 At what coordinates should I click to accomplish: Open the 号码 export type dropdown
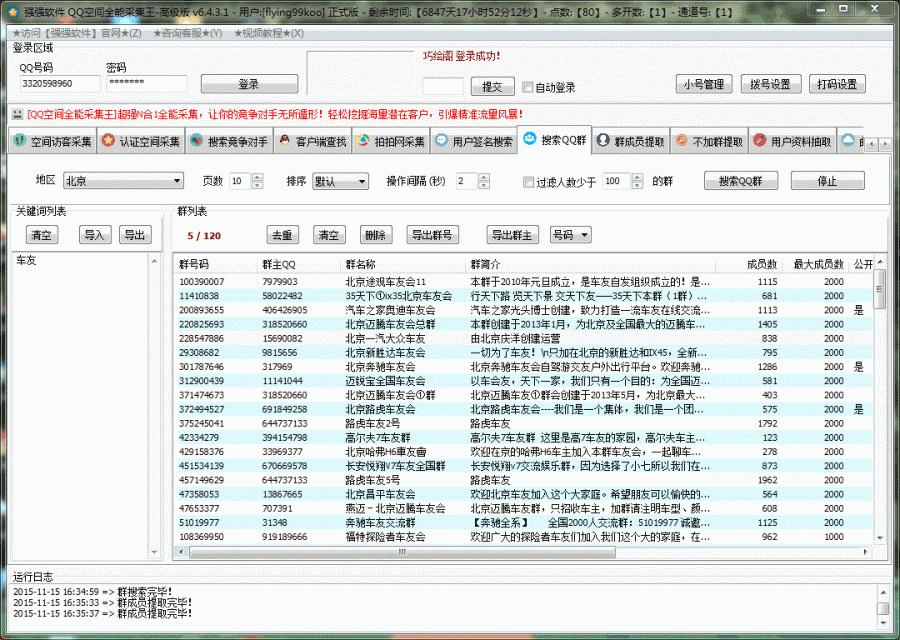pyautogui.click(x=571, y=235)
